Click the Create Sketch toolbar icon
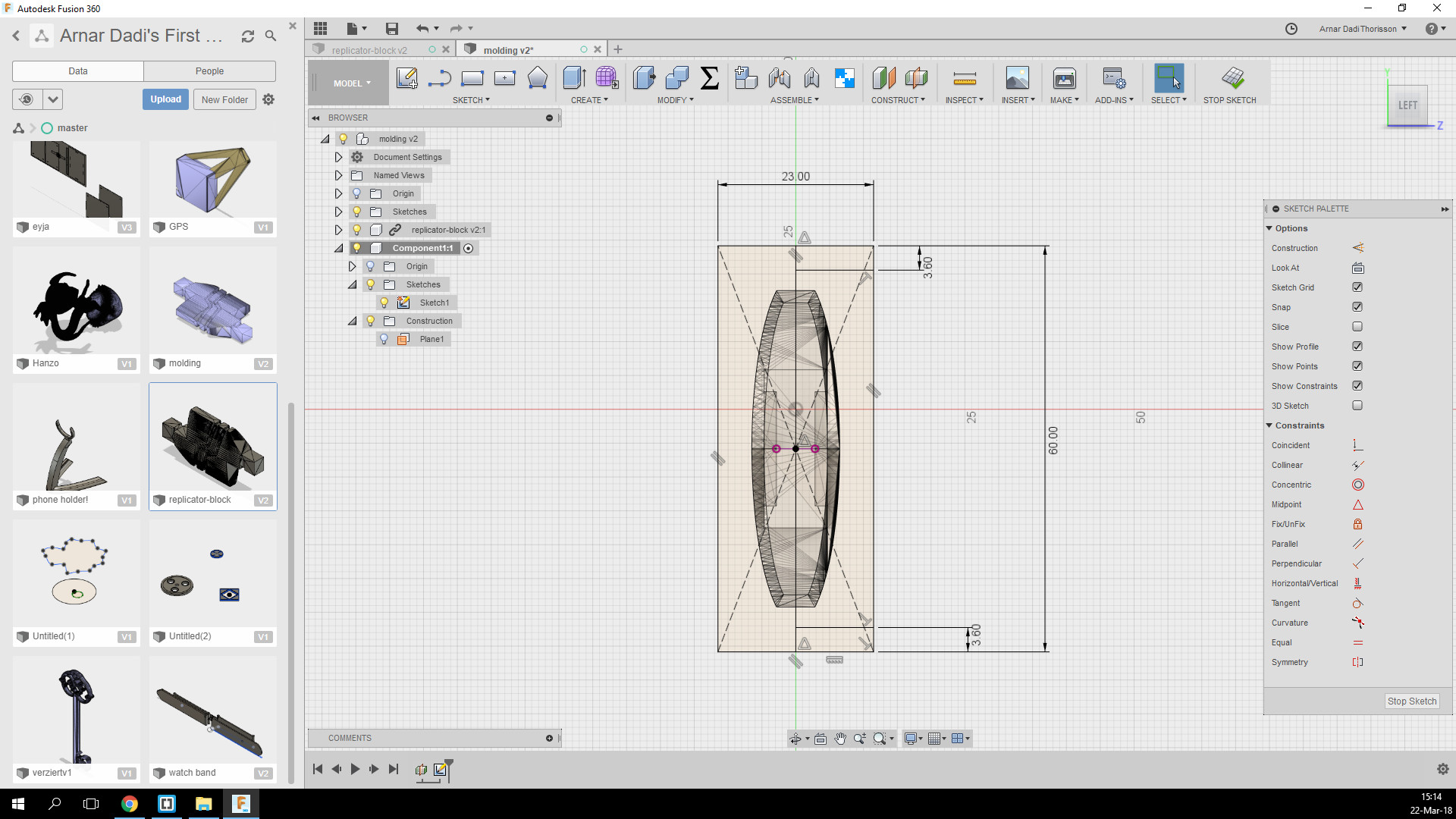Image resolution: width=1456 pixels, height=819 pixels. (407, 78)
